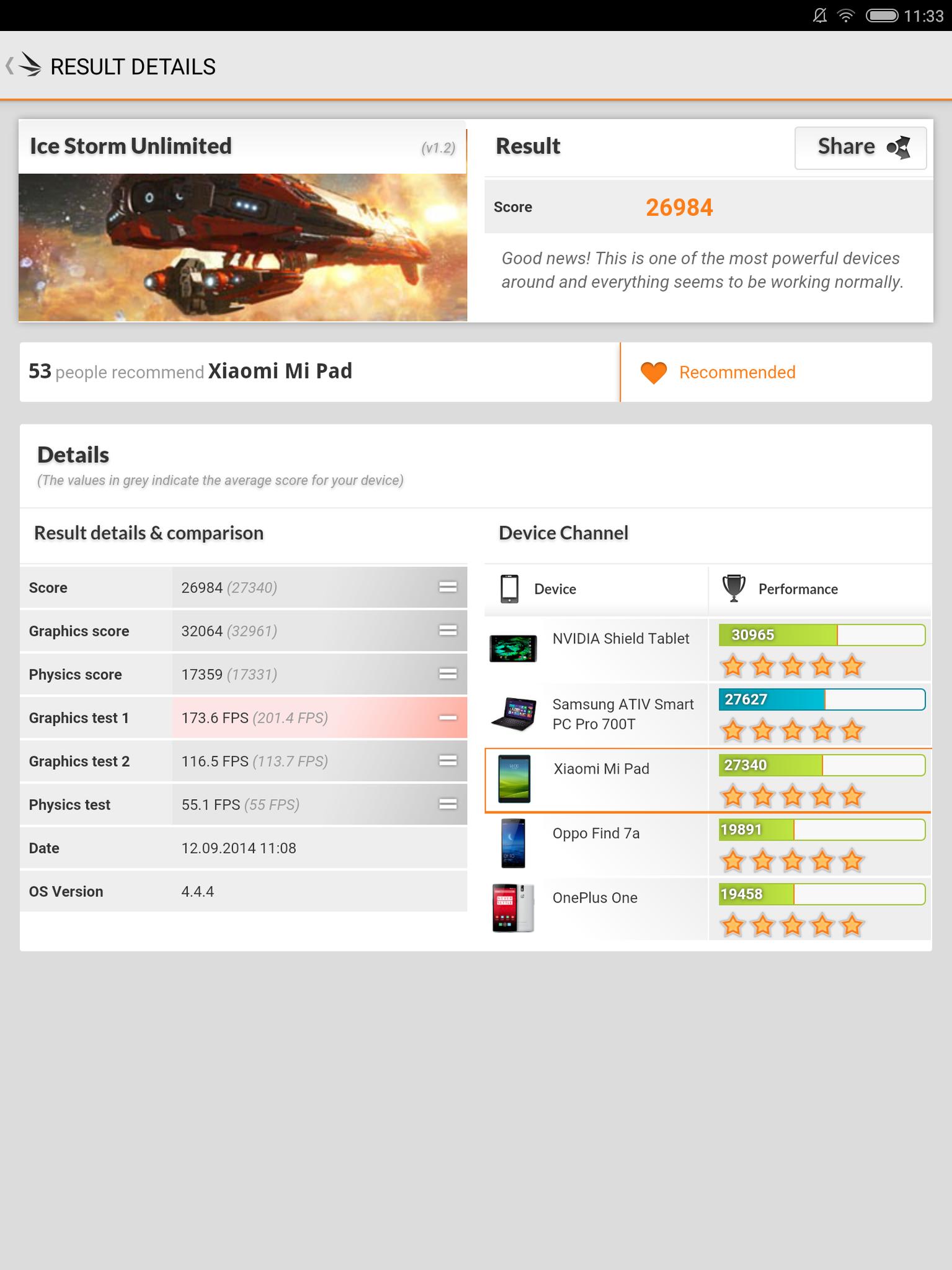Click the phone Device column icon
The image size is (952, 1270).
[509, 589]
